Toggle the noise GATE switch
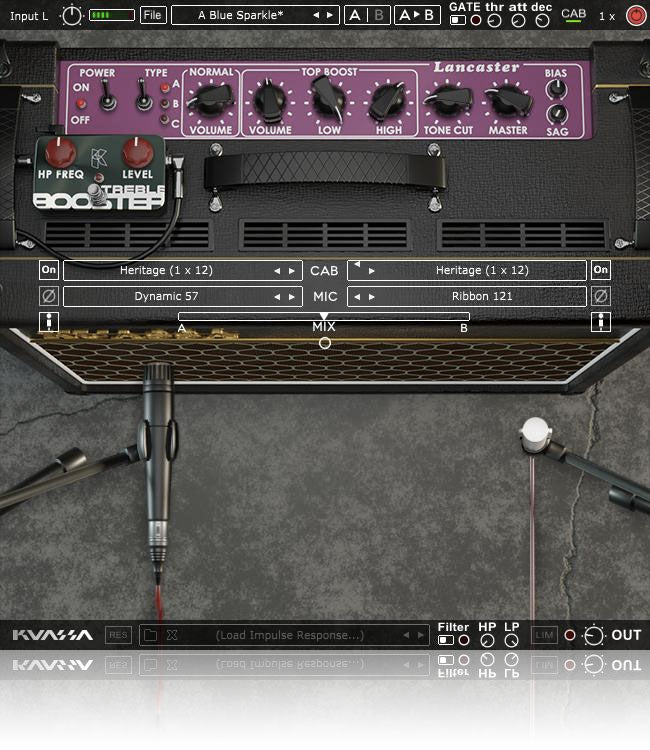 pos(458,20)
